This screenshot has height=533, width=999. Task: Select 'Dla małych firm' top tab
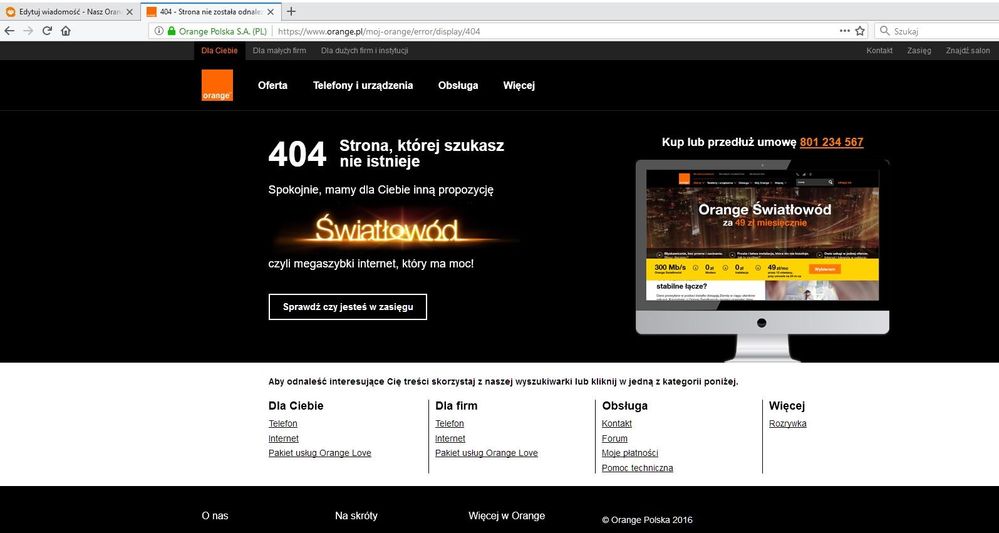point(279,50)
